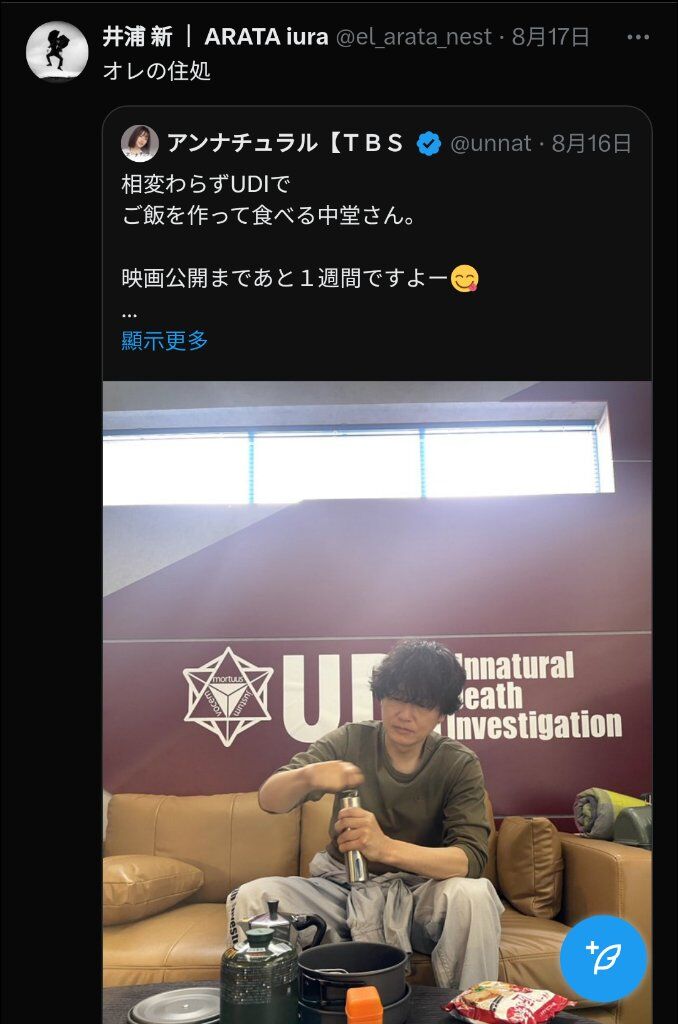Tap the floating compose new post button

pos(604,958)
